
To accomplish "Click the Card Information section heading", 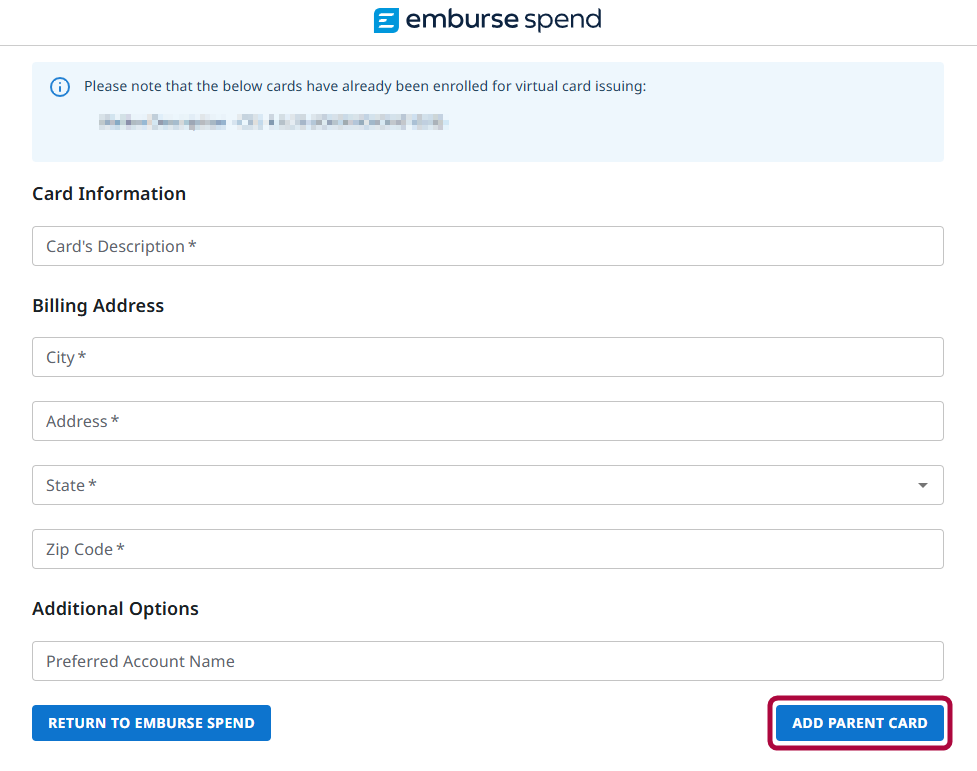I will point(109,193).
